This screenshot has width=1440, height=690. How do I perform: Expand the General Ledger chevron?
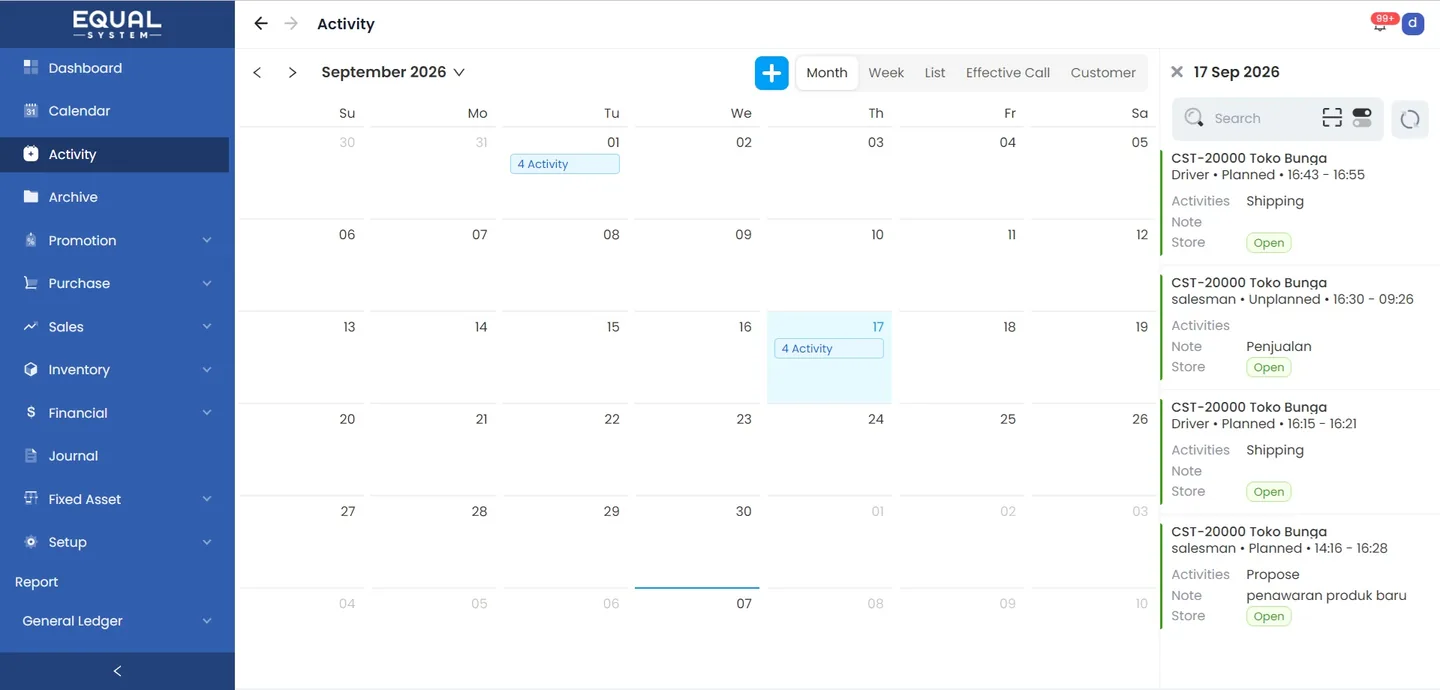pyautogui.click(x=207, y=621)
